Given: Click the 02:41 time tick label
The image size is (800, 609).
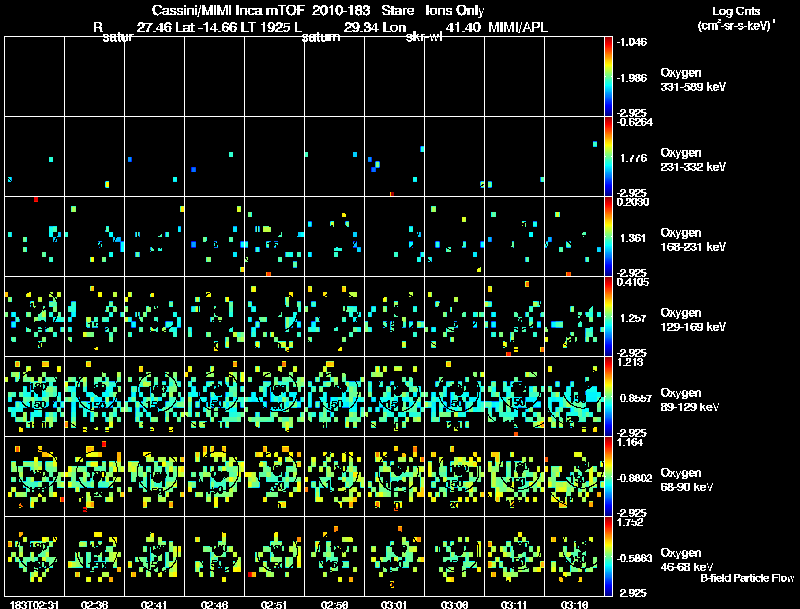Looking at the screenshot, I should [154, 604].
